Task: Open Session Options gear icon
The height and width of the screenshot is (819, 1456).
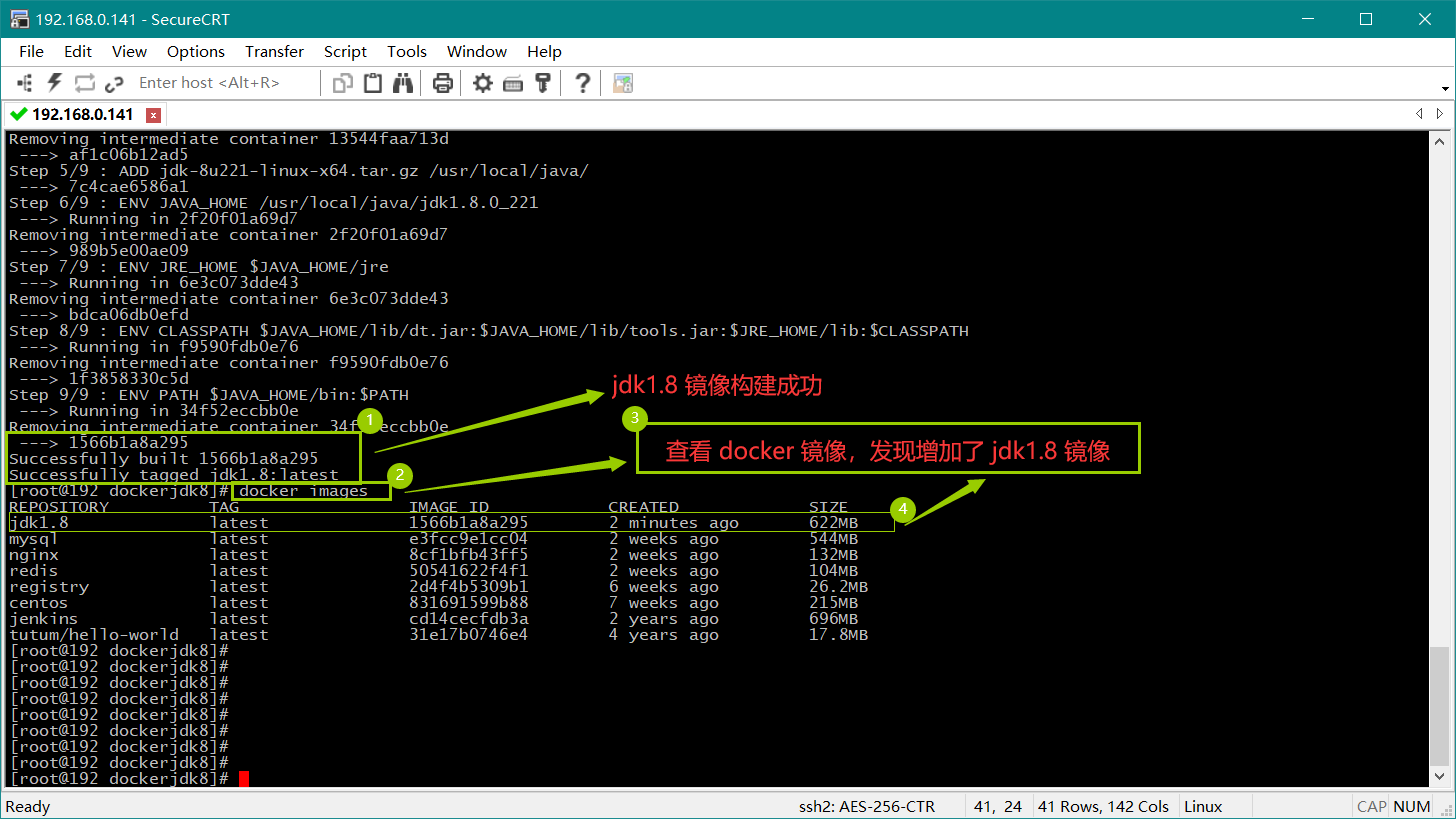Action: [x=483, y=83]
